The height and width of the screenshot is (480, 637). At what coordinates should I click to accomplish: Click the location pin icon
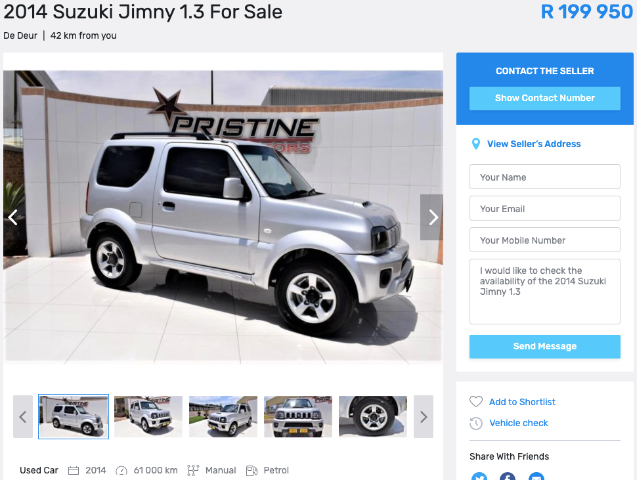[475, 144]
